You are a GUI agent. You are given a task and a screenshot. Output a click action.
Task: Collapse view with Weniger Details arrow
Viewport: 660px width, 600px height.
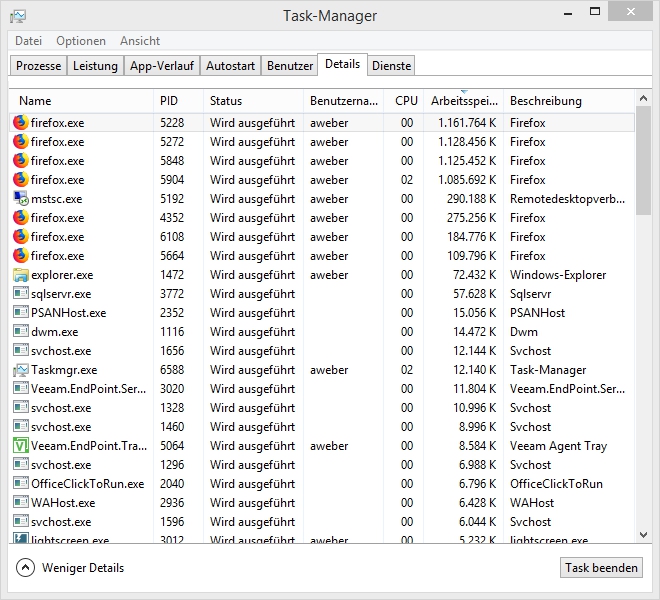25,568
